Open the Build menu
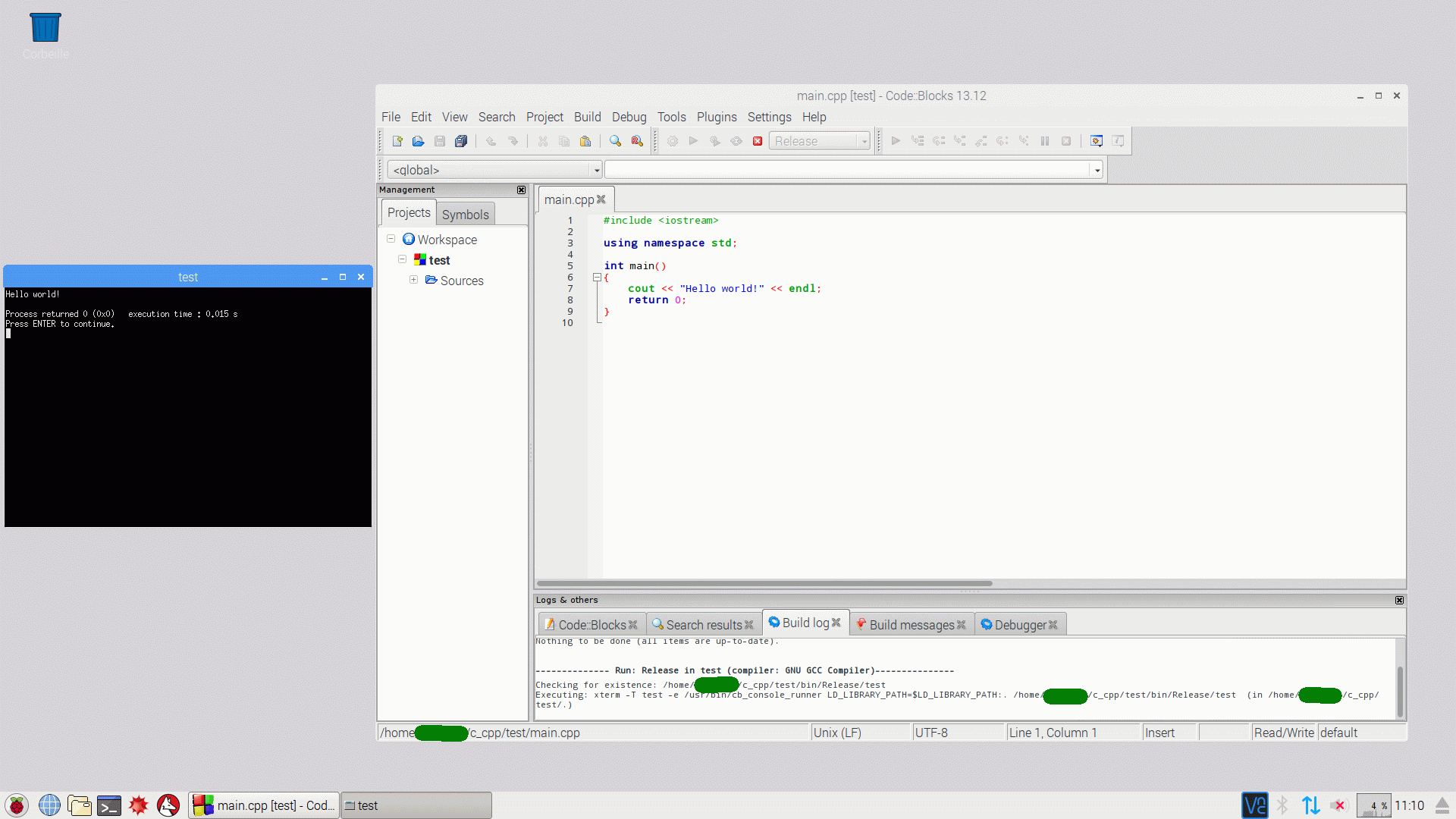 (x=587, y=117)
